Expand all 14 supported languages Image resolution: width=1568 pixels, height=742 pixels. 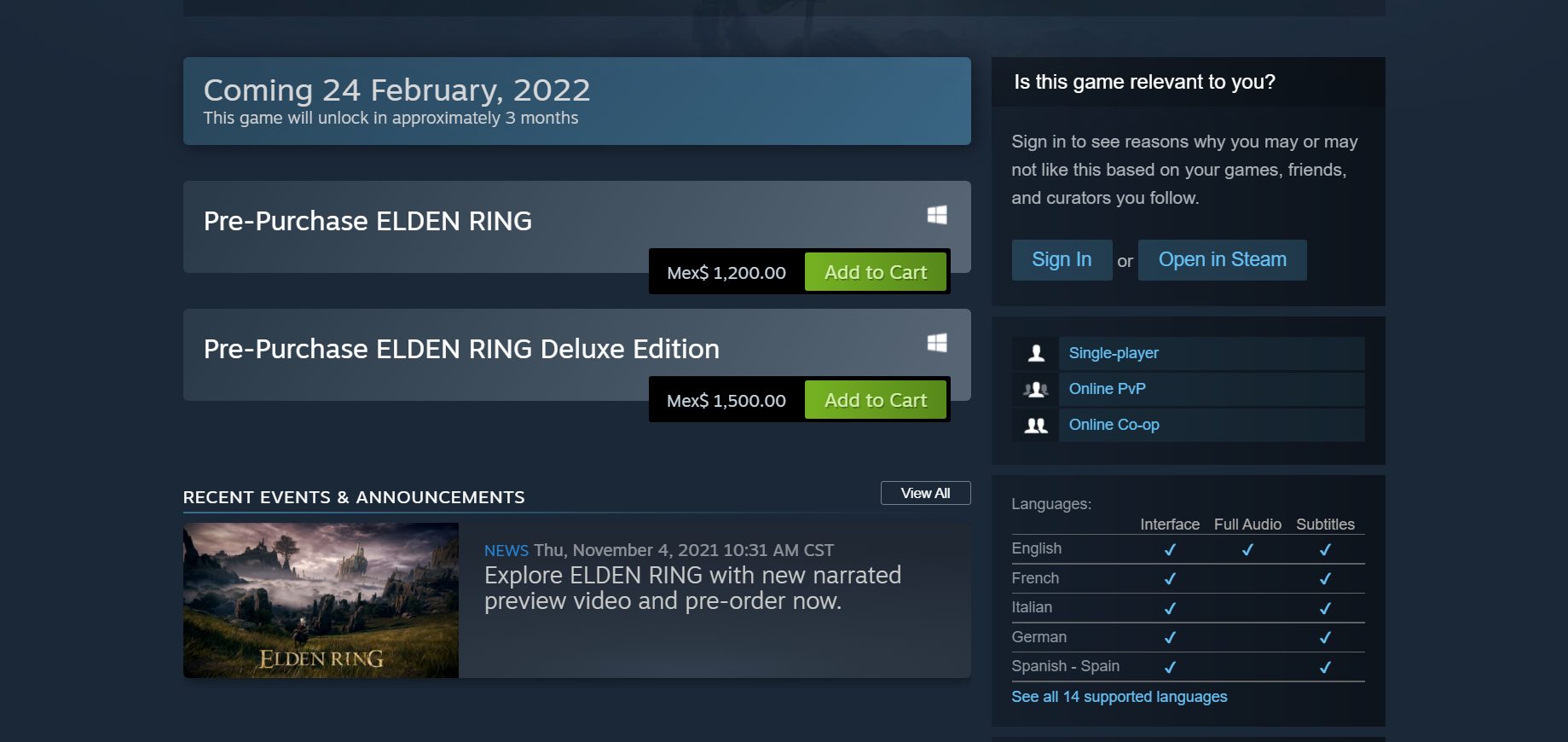click(x=1119, y=697)
